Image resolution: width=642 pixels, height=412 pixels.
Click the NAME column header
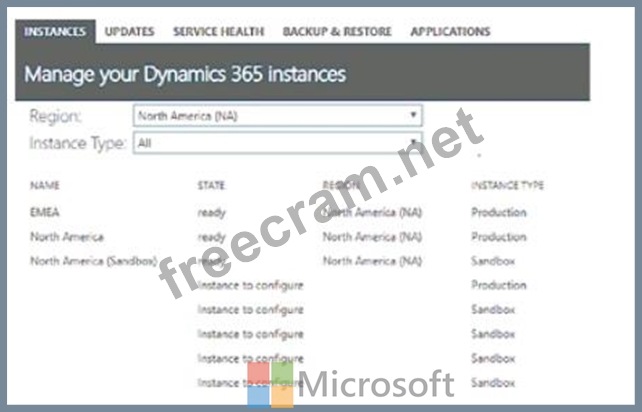(x=45, y=186)
